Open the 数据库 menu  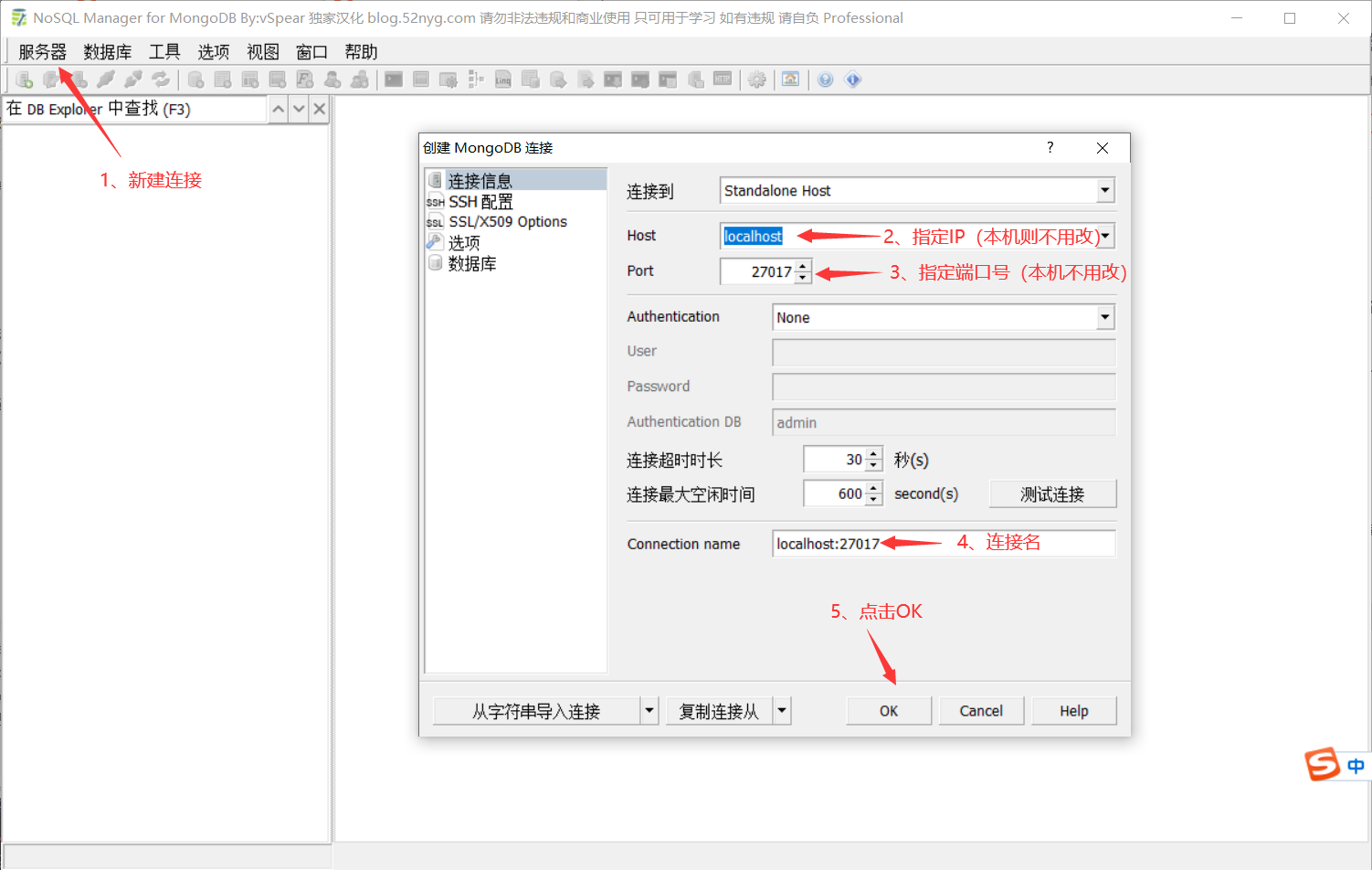coord(108,52)
